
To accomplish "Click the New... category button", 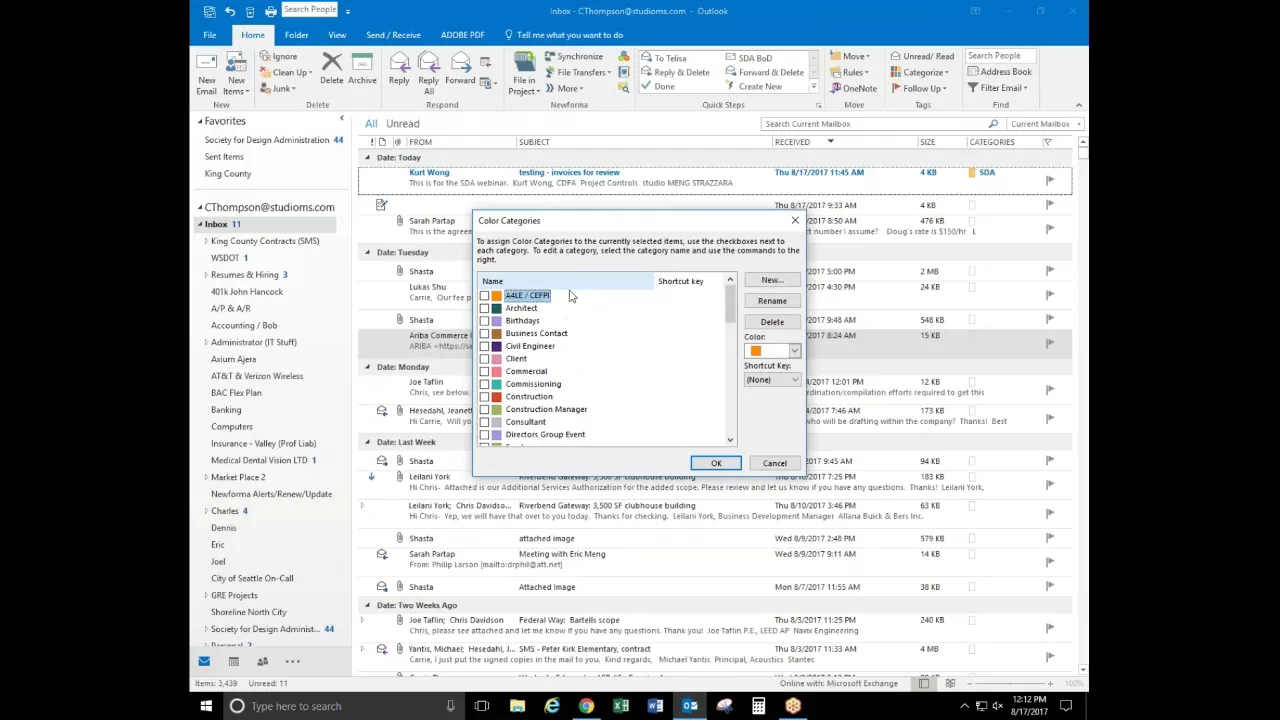I will (x=772, y=280).
